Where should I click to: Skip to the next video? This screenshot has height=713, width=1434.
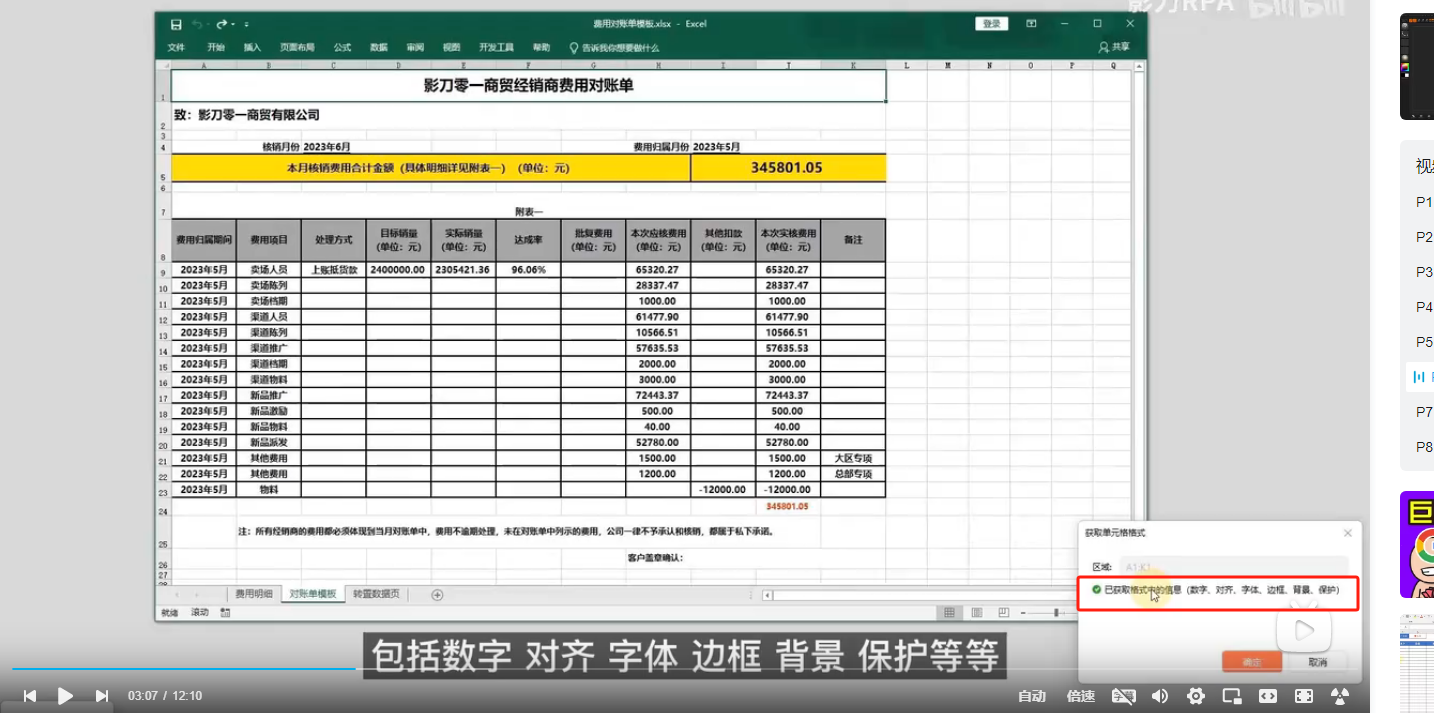click(101, 696)
